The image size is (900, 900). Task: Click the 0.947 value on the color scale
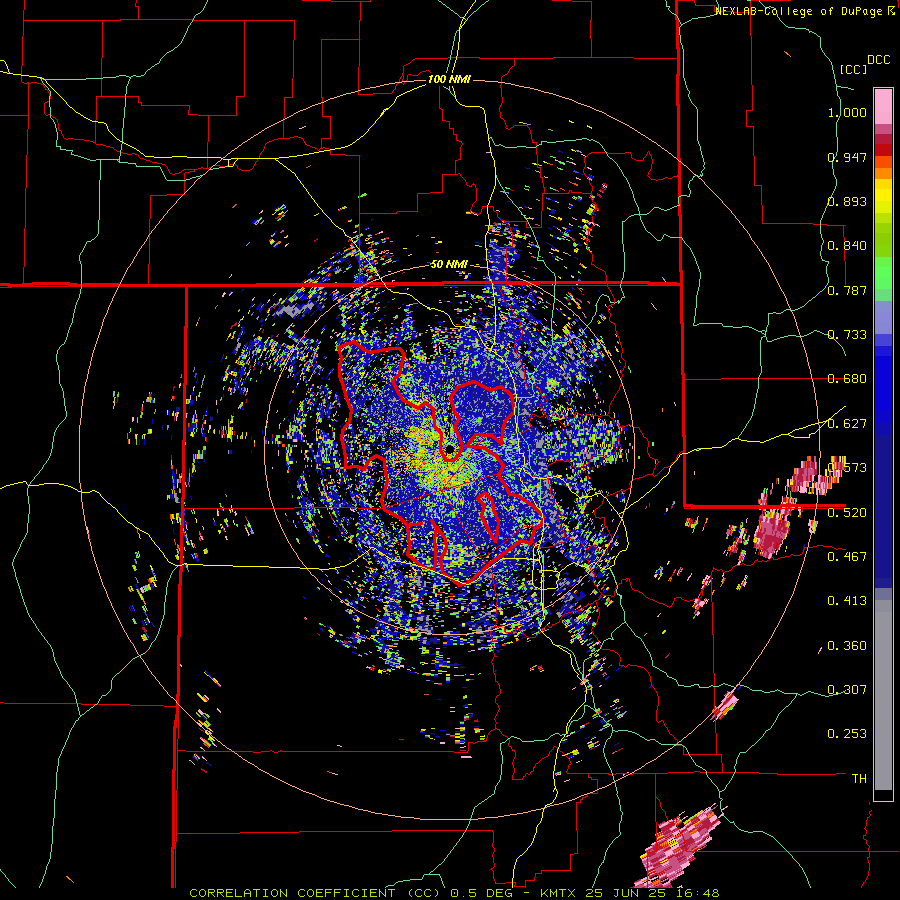pyautogui.click(x=847, y=157)
